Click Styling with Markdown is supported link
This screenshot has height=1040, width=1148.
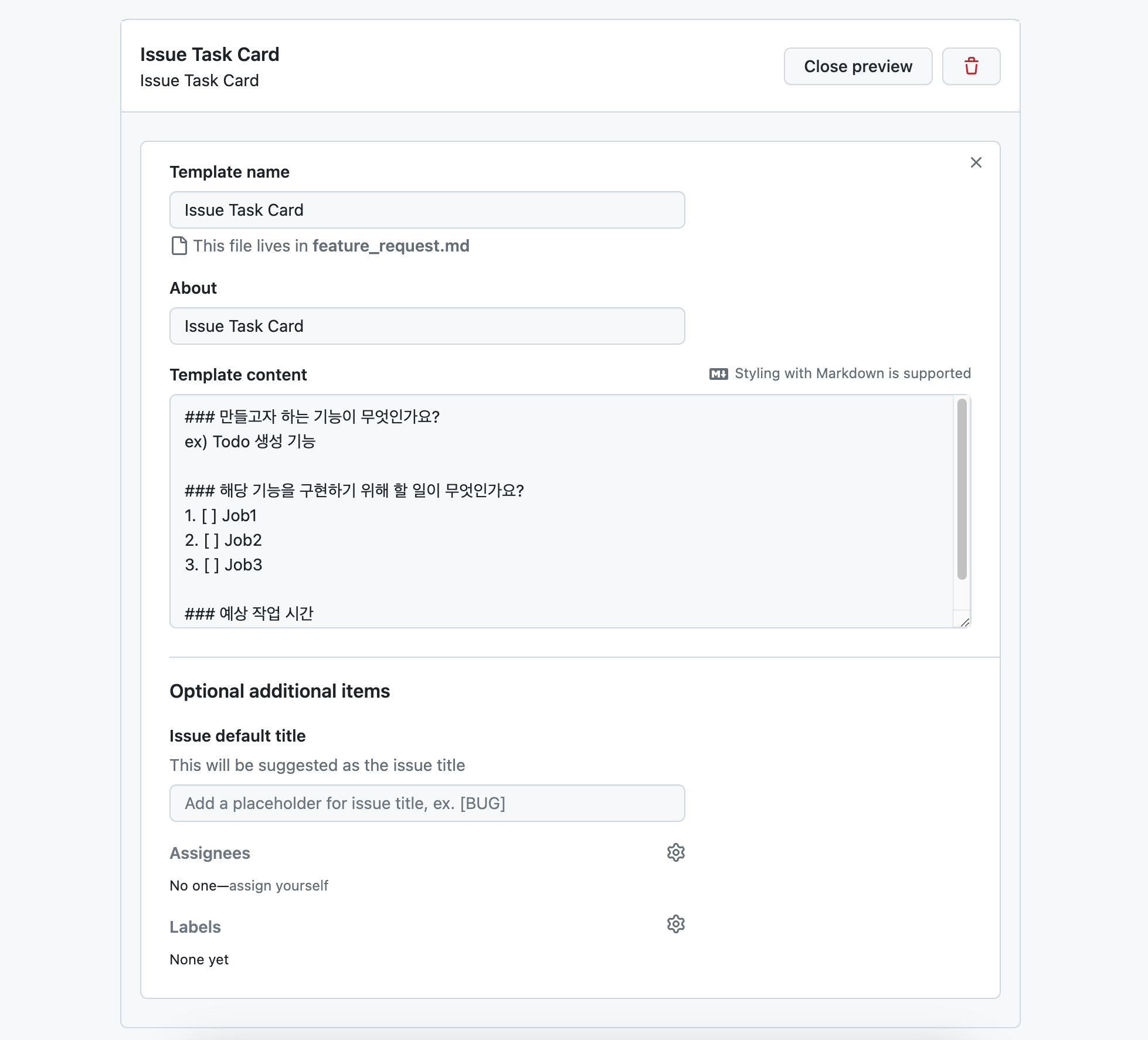pyautogui.click(x=852, y=373)
